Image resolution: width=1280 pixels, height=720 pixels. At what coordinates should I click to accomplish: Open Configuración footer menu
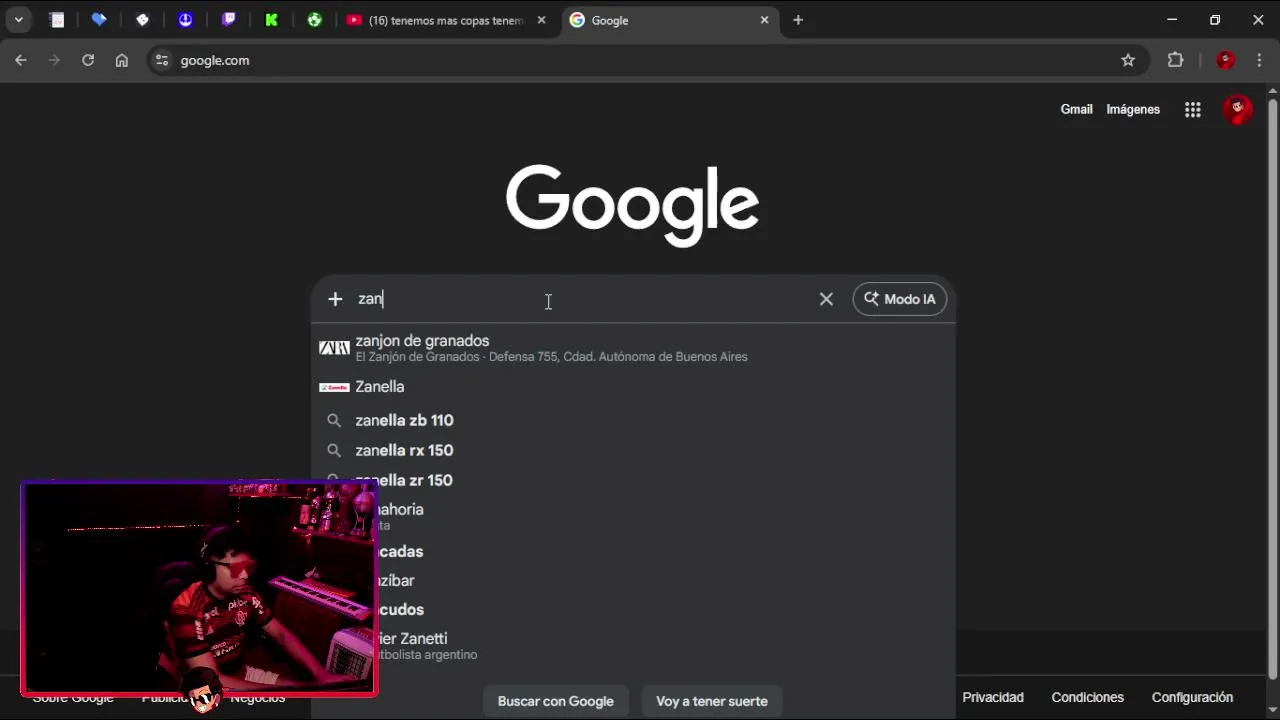(1192, 697)
